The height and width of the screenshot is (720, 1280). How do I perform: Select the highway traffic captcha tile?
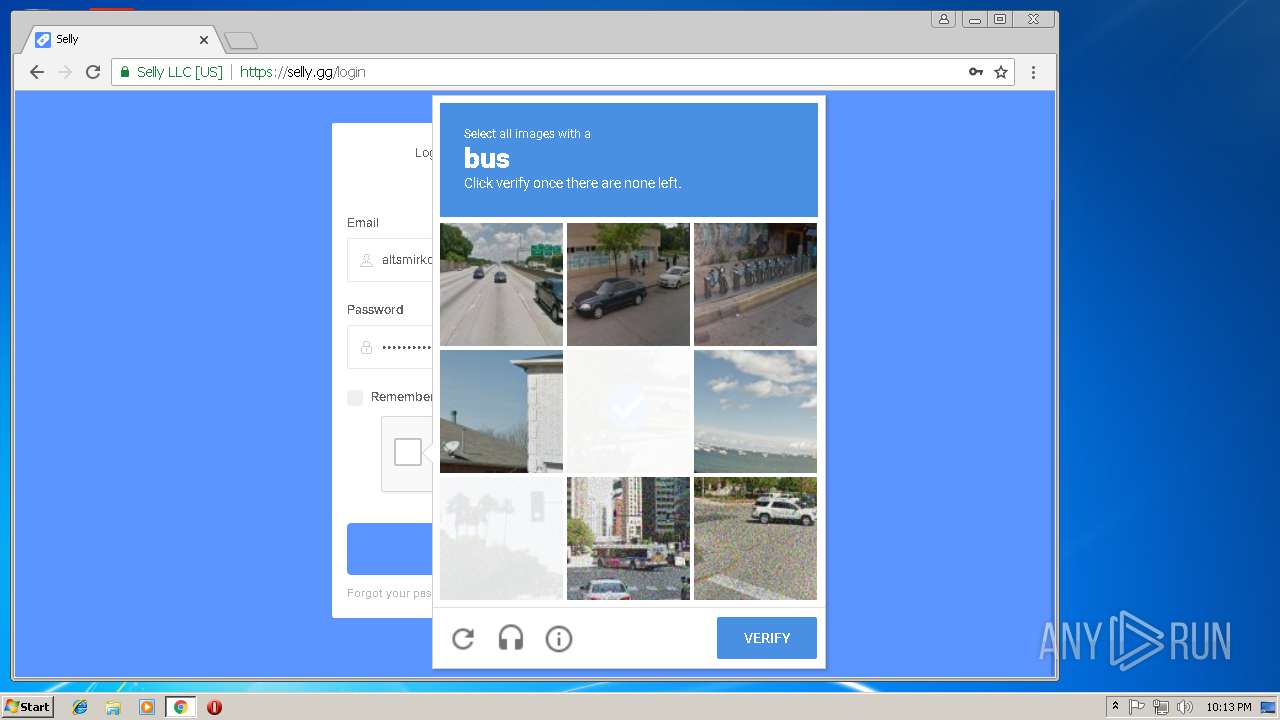[x=501, y=284]
